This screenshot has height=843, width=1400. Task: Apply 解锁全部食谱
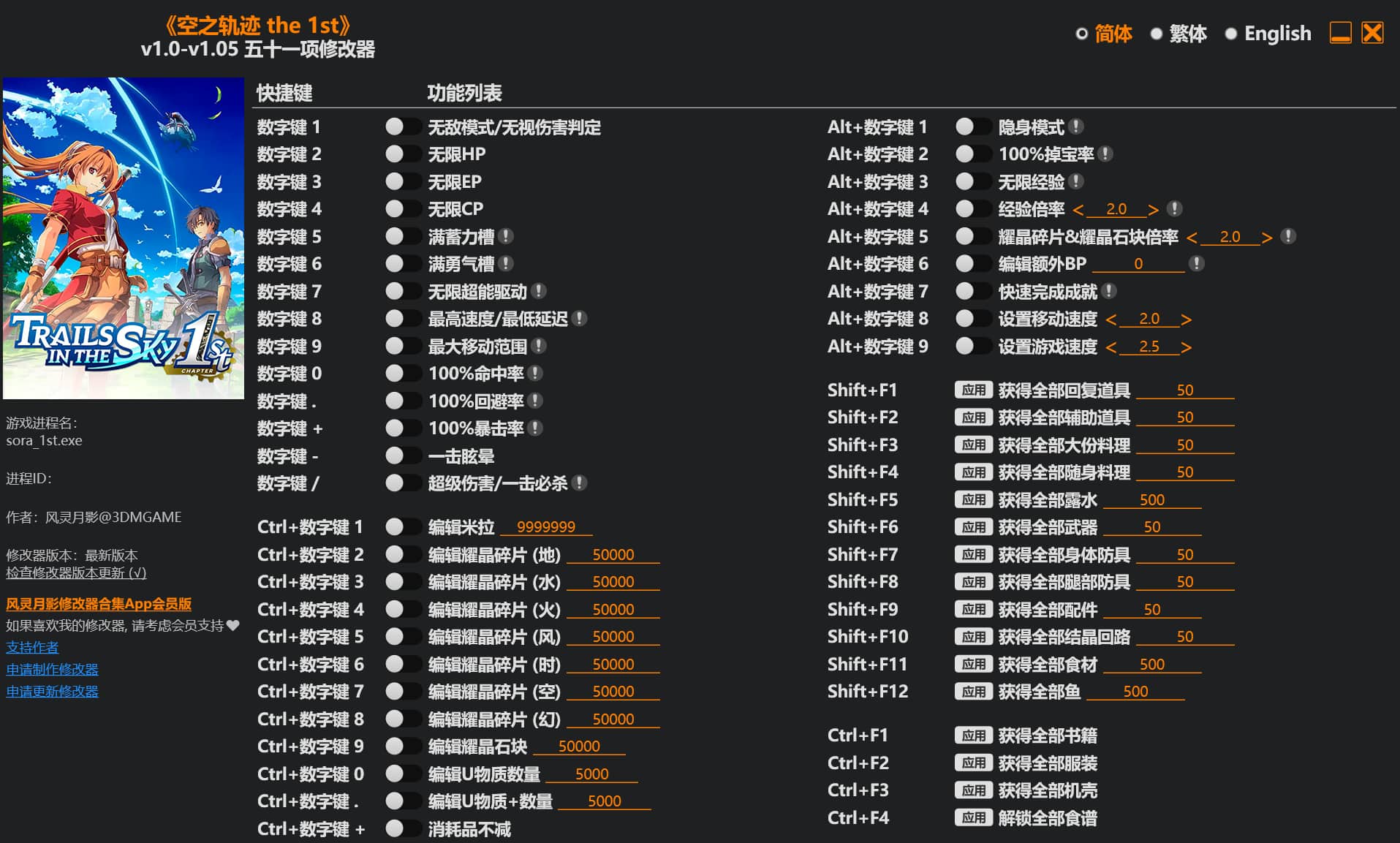point(973,817)
